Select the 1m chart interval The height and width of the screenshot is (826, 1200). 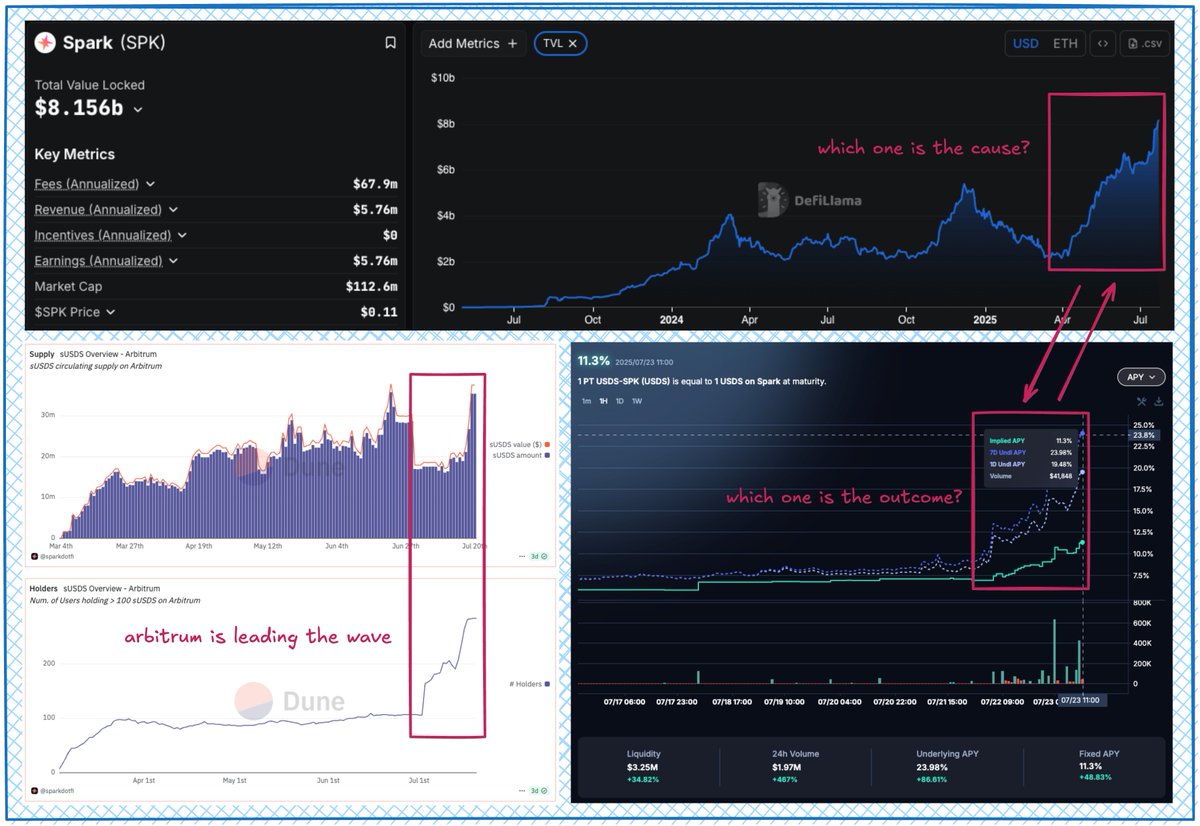click(x=587, y=401)
